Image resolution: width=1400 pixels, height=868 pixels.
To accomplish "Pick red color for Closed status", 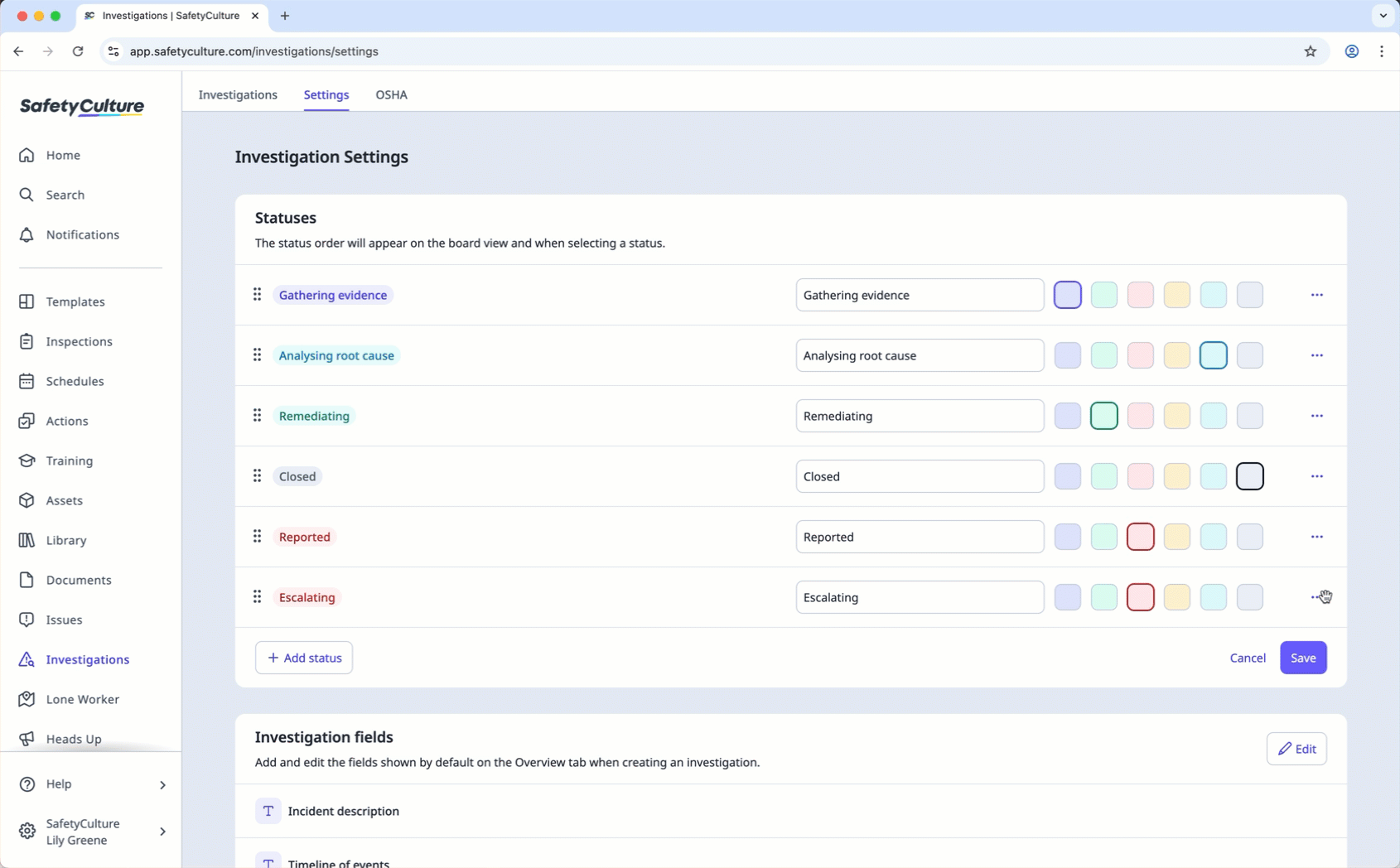I will pos(1141,476).
